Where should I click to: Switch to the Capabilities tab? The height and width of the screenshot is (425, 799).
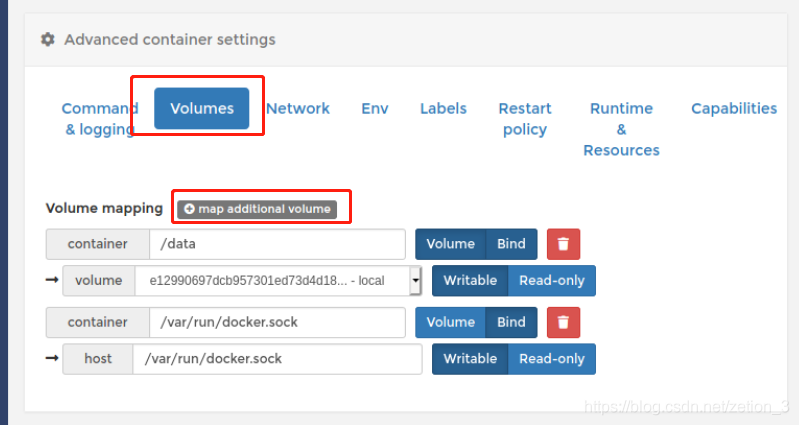[734, 109]
